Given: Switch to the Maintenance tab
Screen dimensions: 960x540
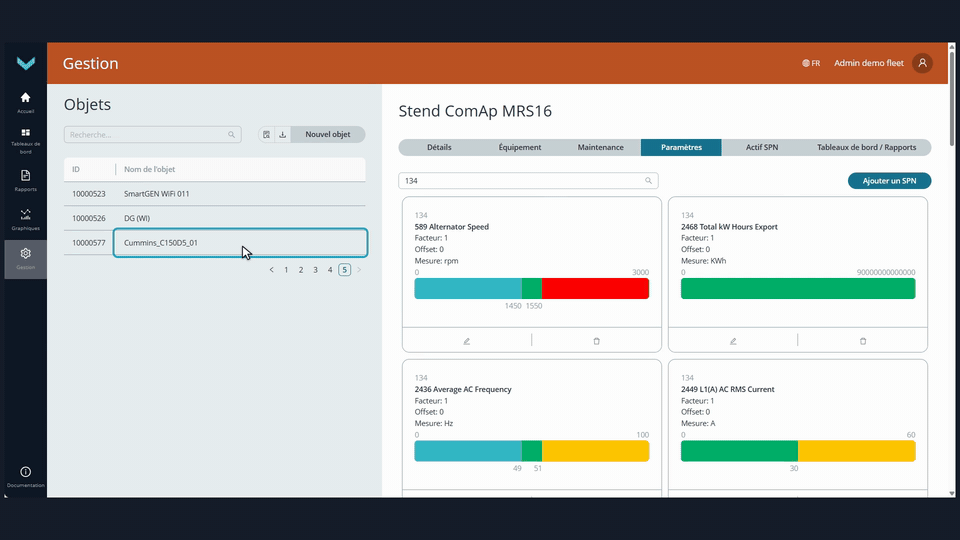Looking at the screenshot, I should point(601,148).
